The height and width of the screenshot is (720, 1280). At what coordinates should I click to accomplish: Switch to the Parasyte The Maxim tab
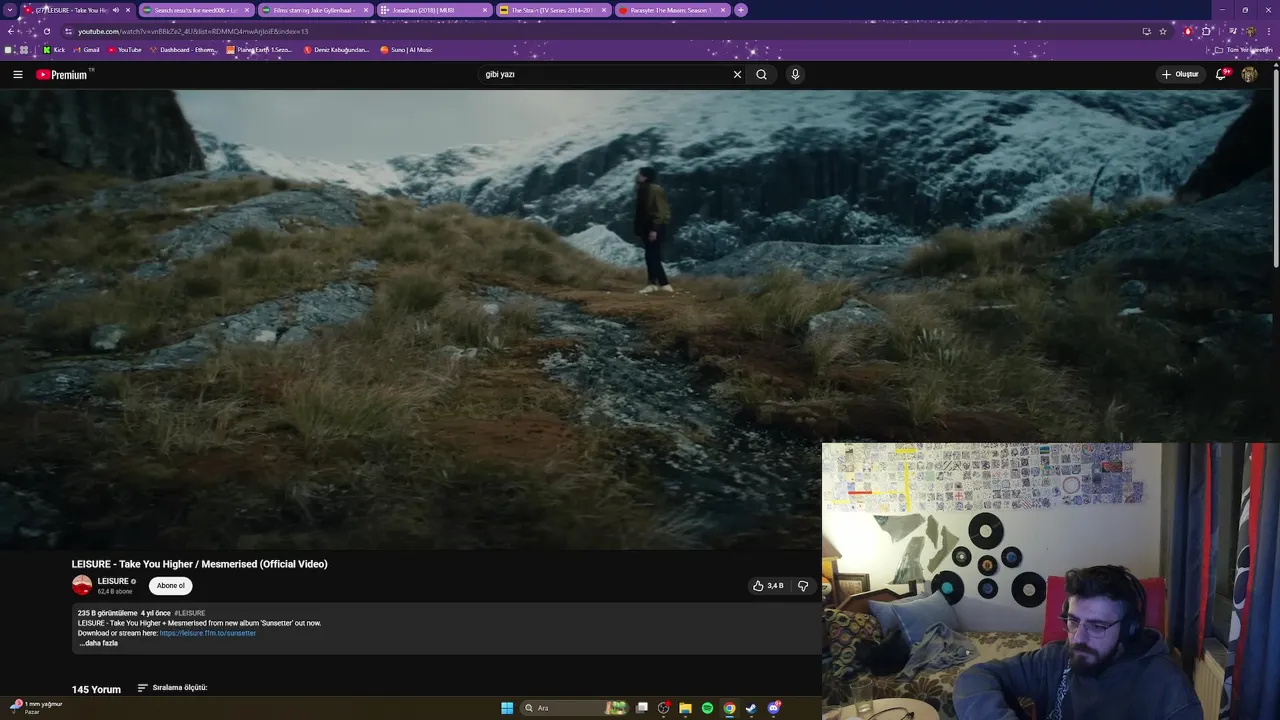click(x=671, y=10)
